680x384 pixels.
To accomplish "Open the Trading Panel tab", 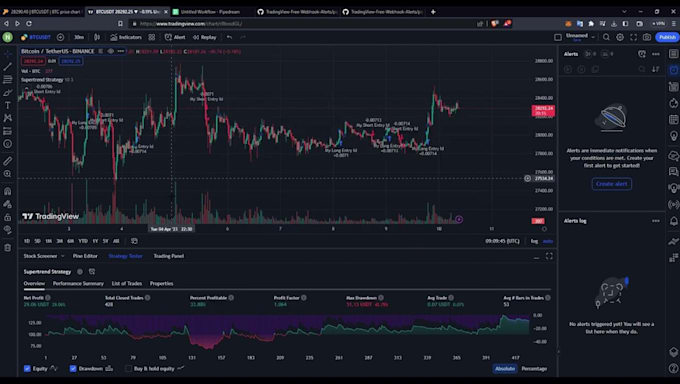I will coord(169,256).
